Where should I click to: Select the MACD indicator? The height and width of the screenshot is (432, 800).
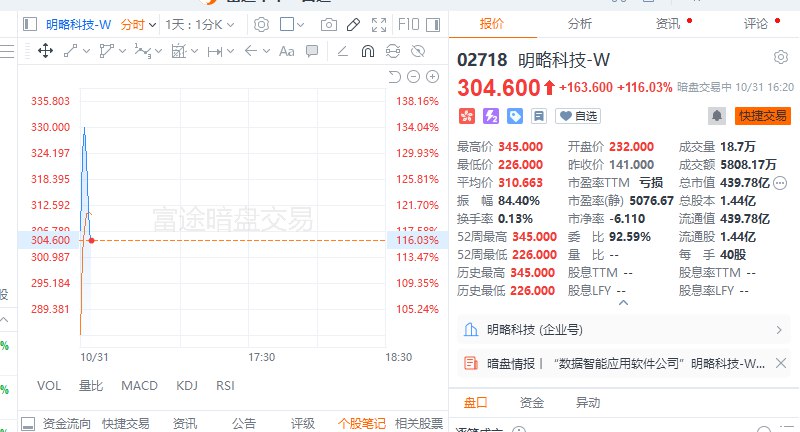tap(139, 386)
